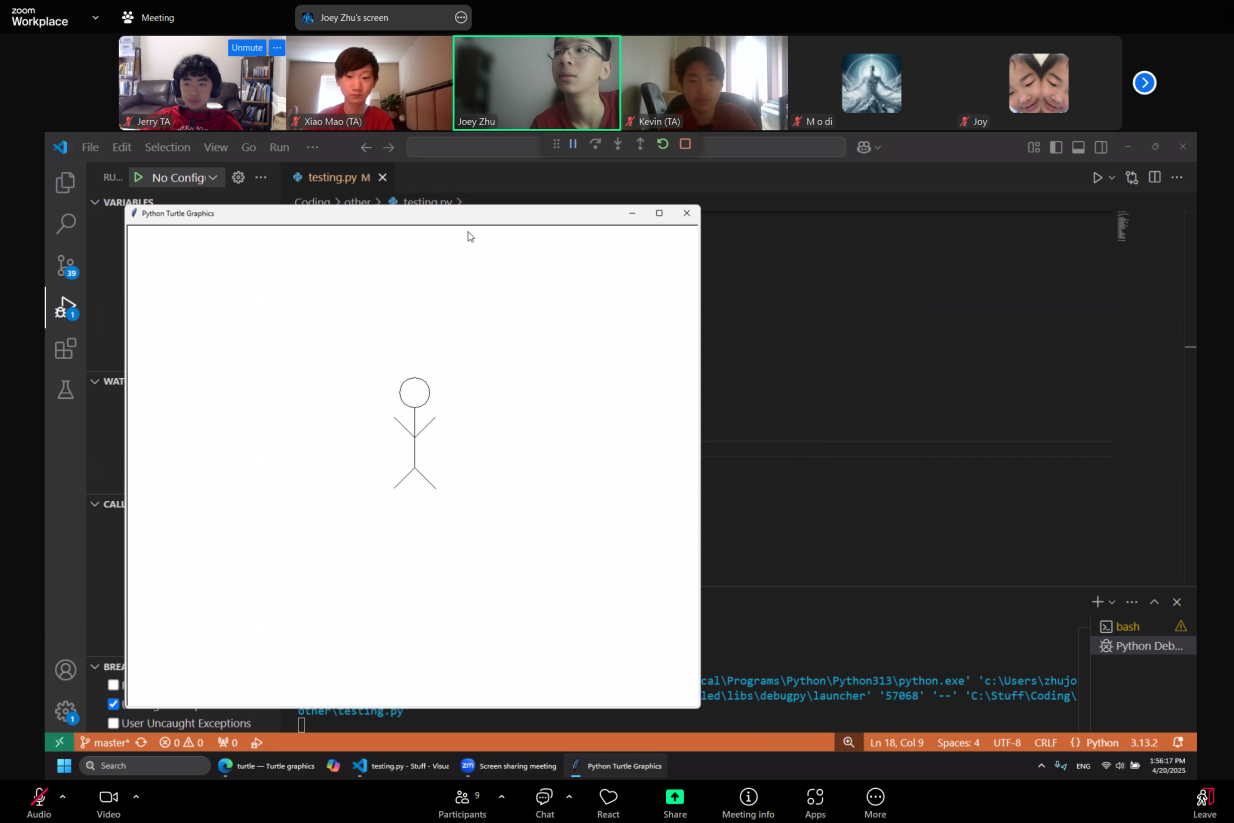Screen dimensions: 1234x823
Task: Select the bash terminal entry
Action: tap(1143, 626)
